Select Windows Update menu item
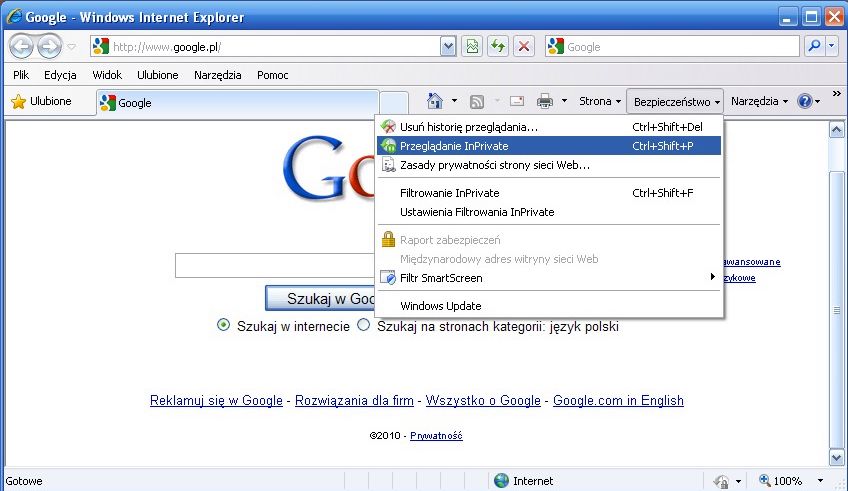Image resolution: width=848 pixels, height=491 pixels. click(549, 306)
